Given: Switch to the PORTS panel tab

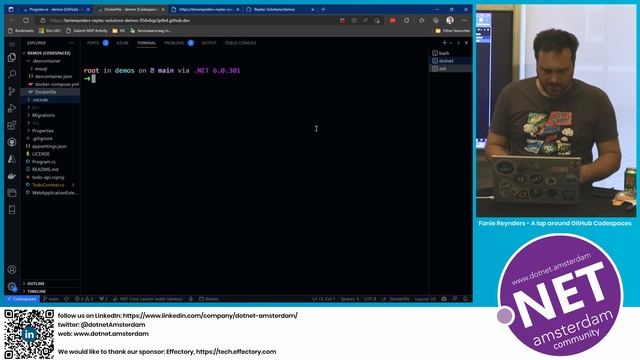Looking at the screenshot, I should 93,43.
